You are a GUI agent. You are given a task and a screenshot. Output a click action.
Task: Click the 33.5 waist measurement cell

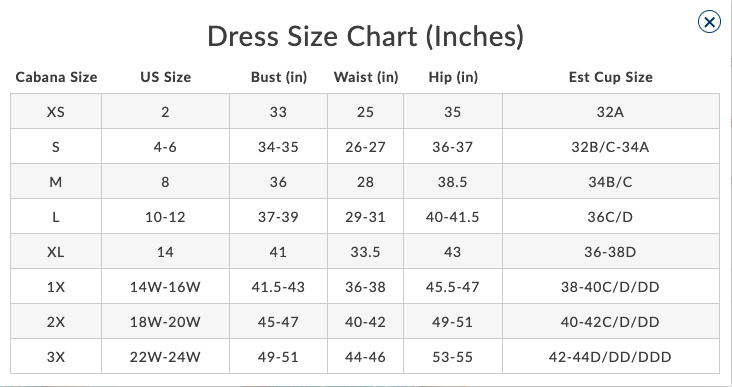[x=366, y=251]
